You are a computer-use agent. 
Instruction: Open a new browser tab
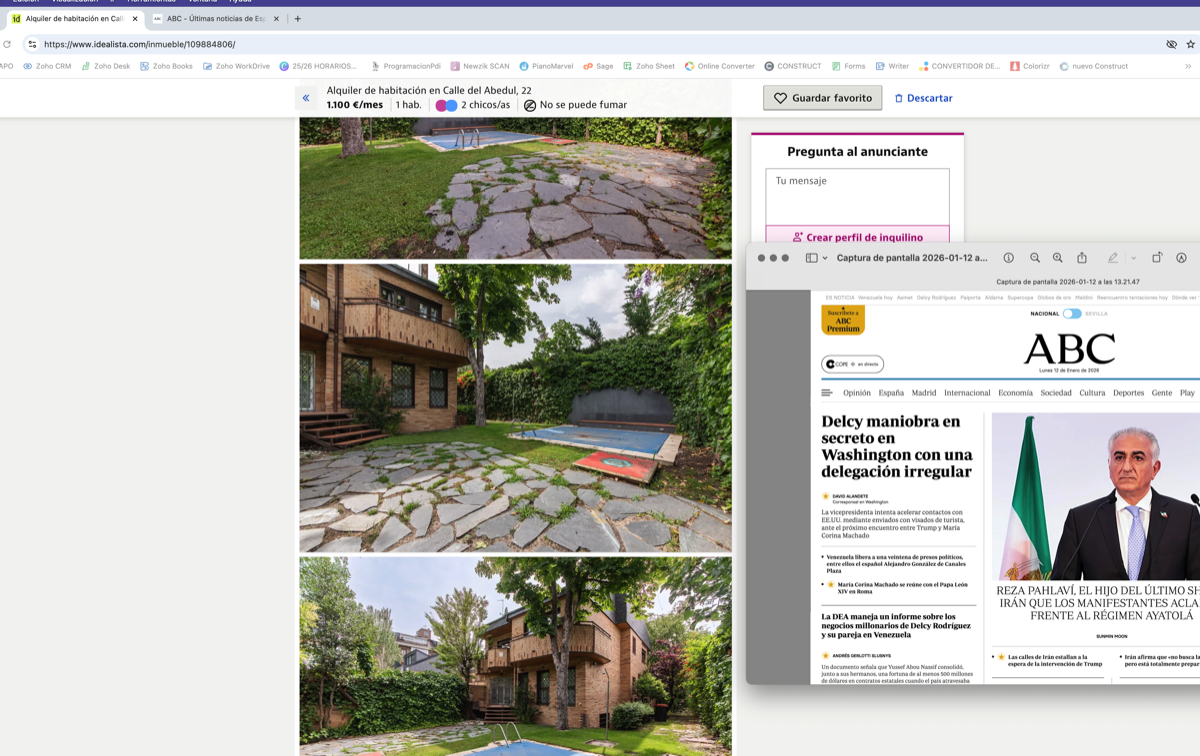[x=298, y=19]
